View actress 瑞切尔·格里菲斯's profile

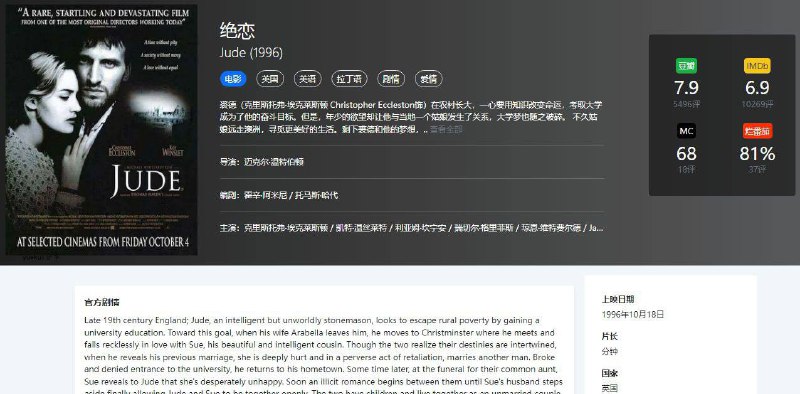click(x=484, y=228)
